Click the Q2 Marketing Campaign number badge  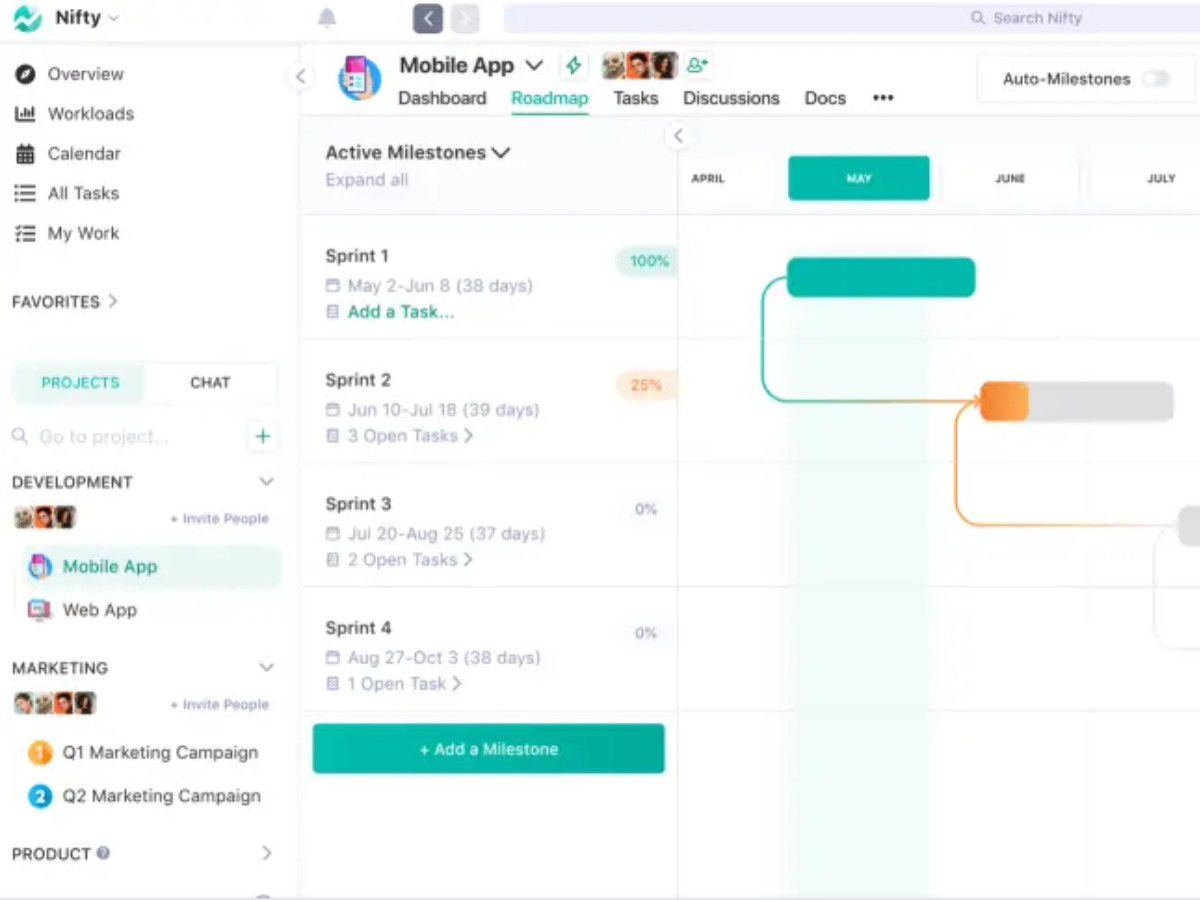(40, 796)
